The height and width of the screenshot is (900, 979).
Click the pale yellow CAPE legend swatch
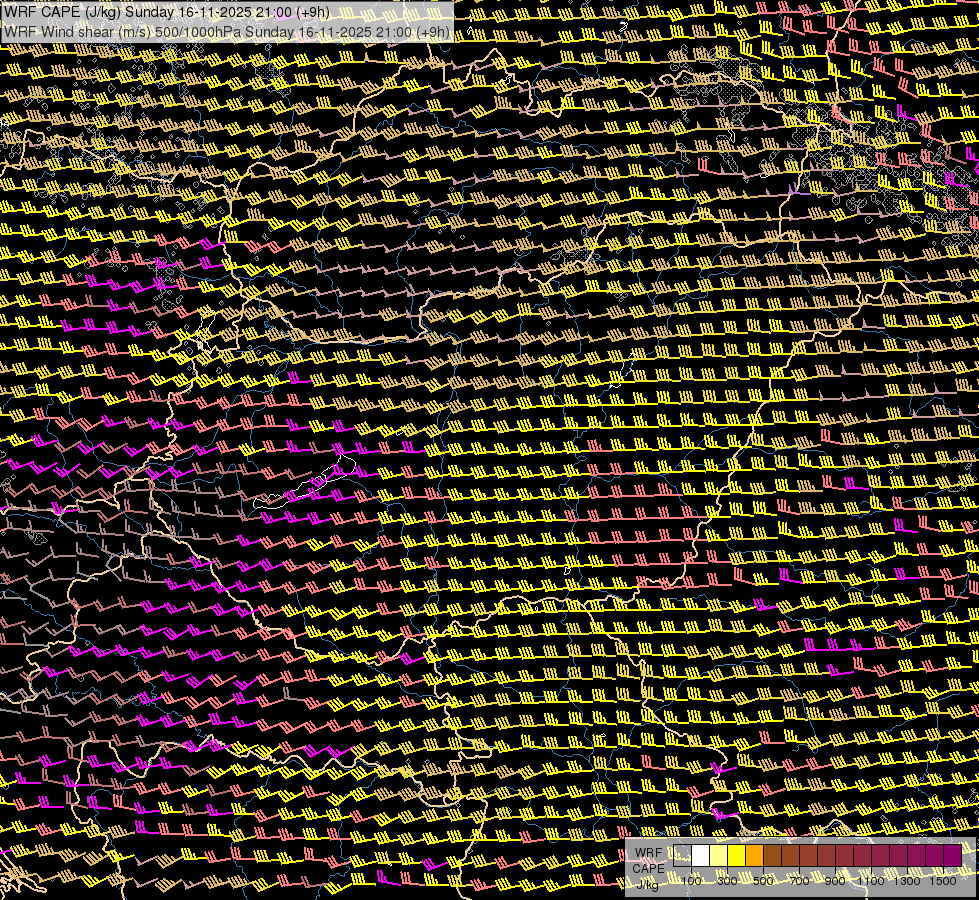(719, 856)
